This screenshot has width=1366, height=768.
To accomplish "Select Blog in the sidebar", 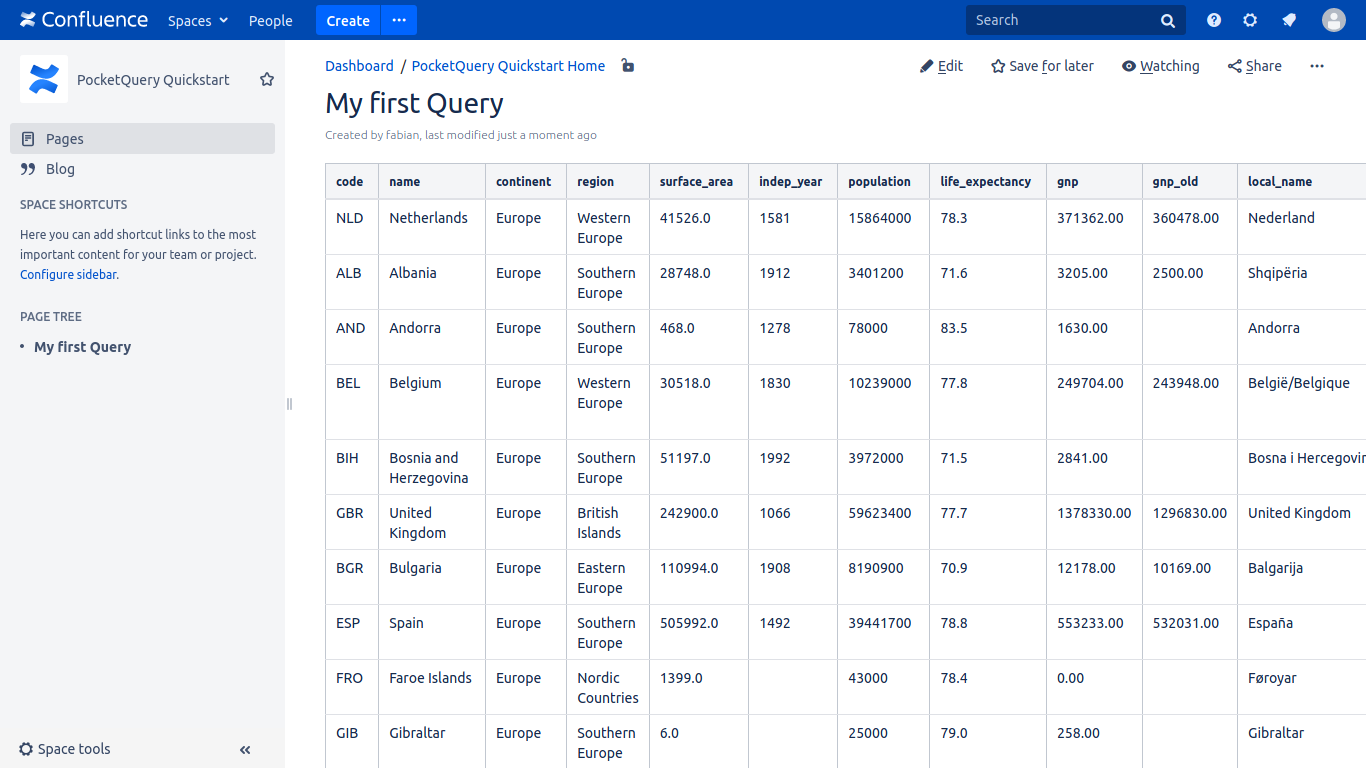I will pos(60,169).
